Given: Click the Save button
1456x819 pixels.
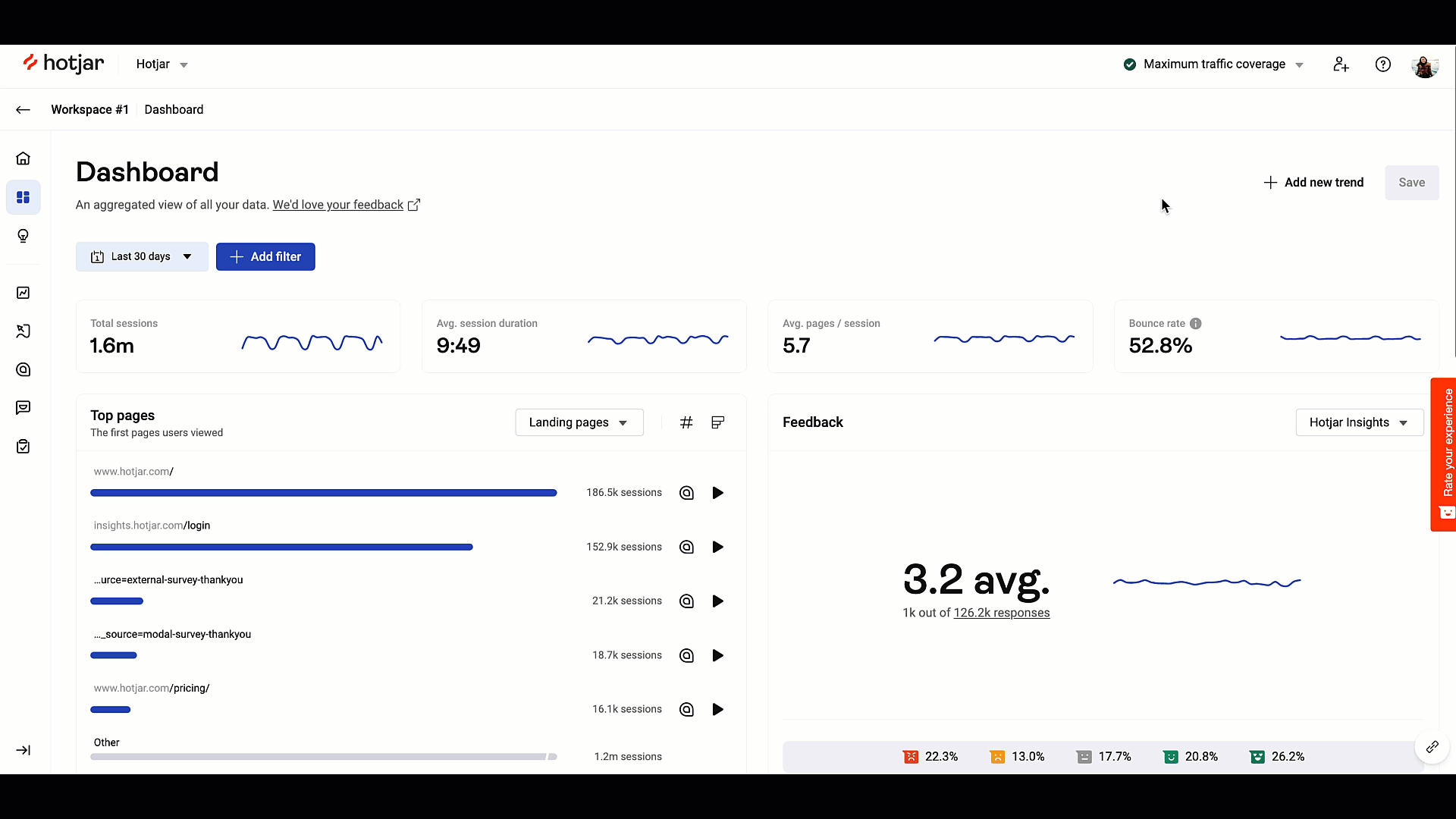Looking at the screenshot, I should point(1411,183).
